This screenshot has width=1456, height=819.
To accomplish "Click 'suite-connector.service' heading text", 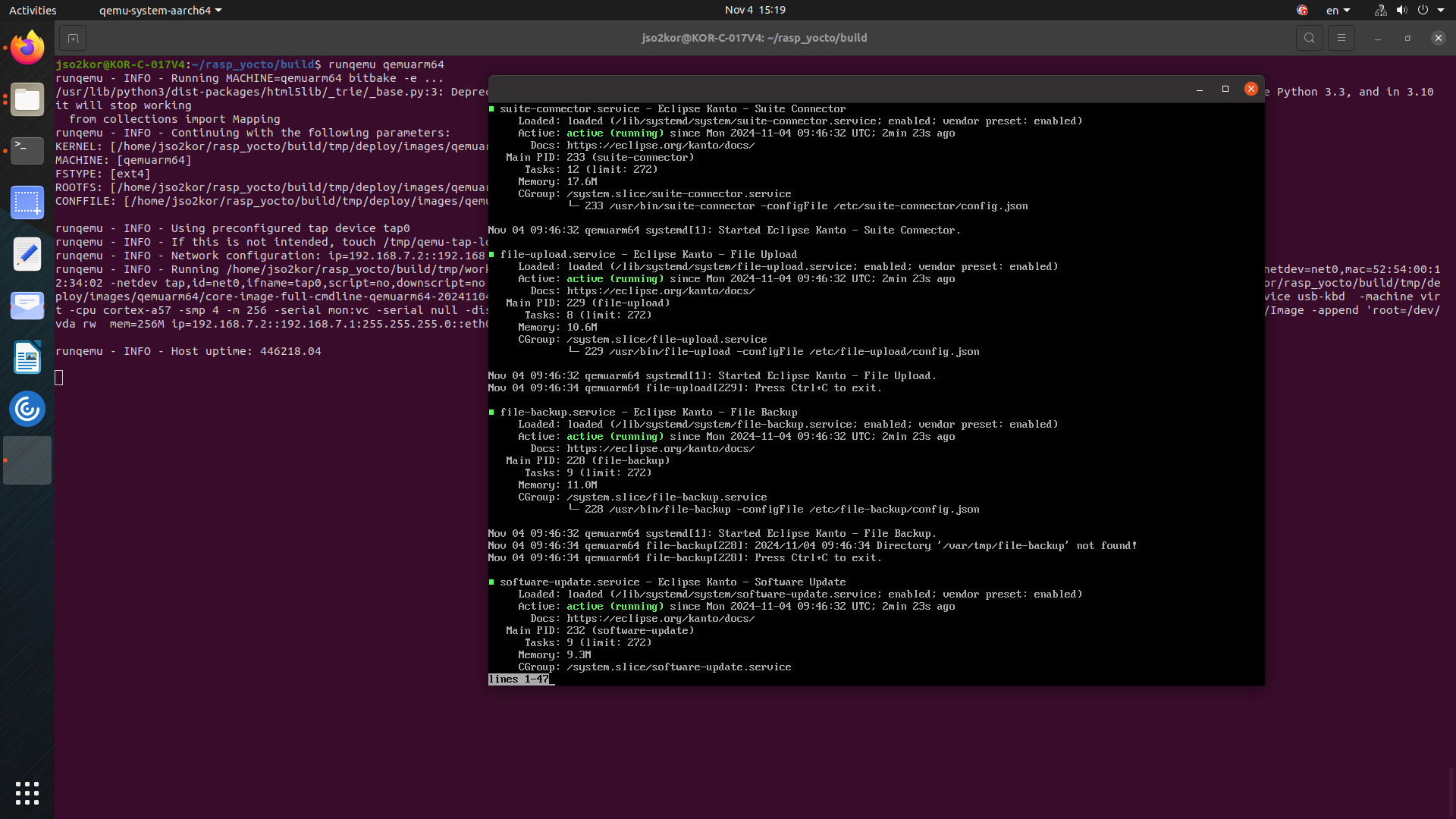I will 570,109.
